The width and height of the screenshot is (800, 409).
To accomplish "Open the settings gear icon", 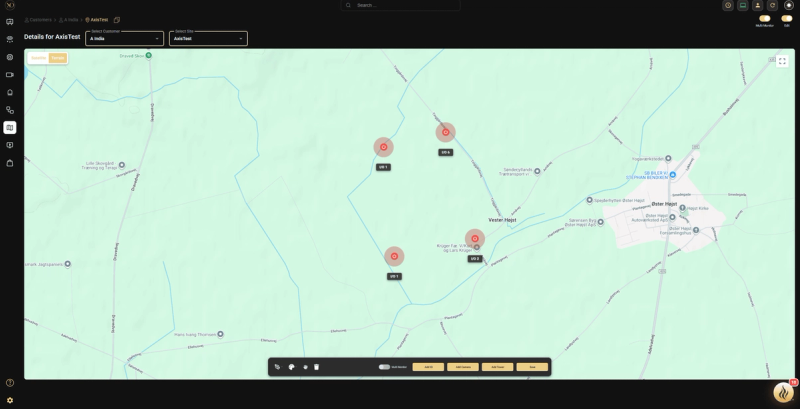I will click(x=10, y=400).
